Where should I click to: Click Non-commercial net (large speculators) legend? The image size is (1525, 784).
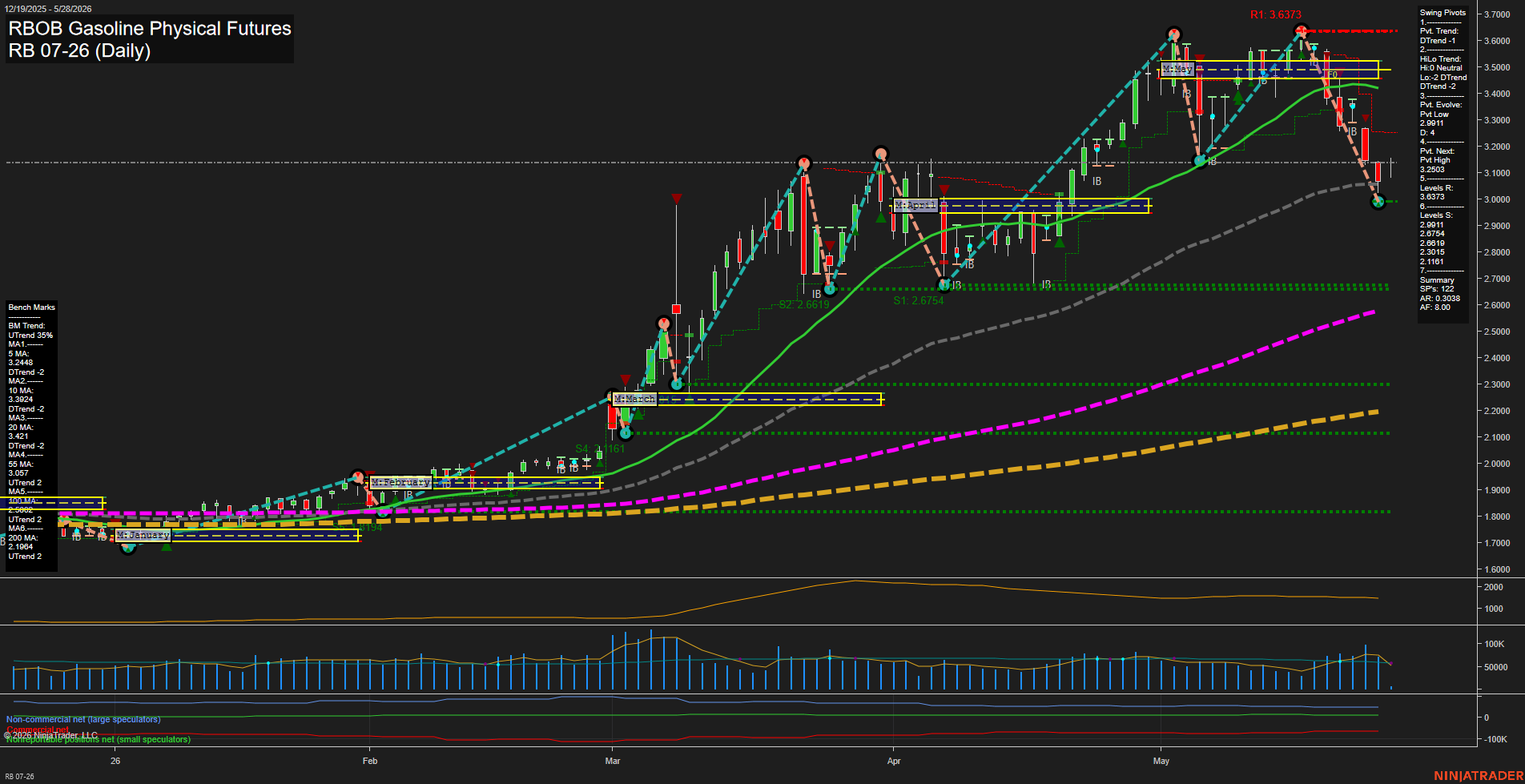click(x=83, y=719)
